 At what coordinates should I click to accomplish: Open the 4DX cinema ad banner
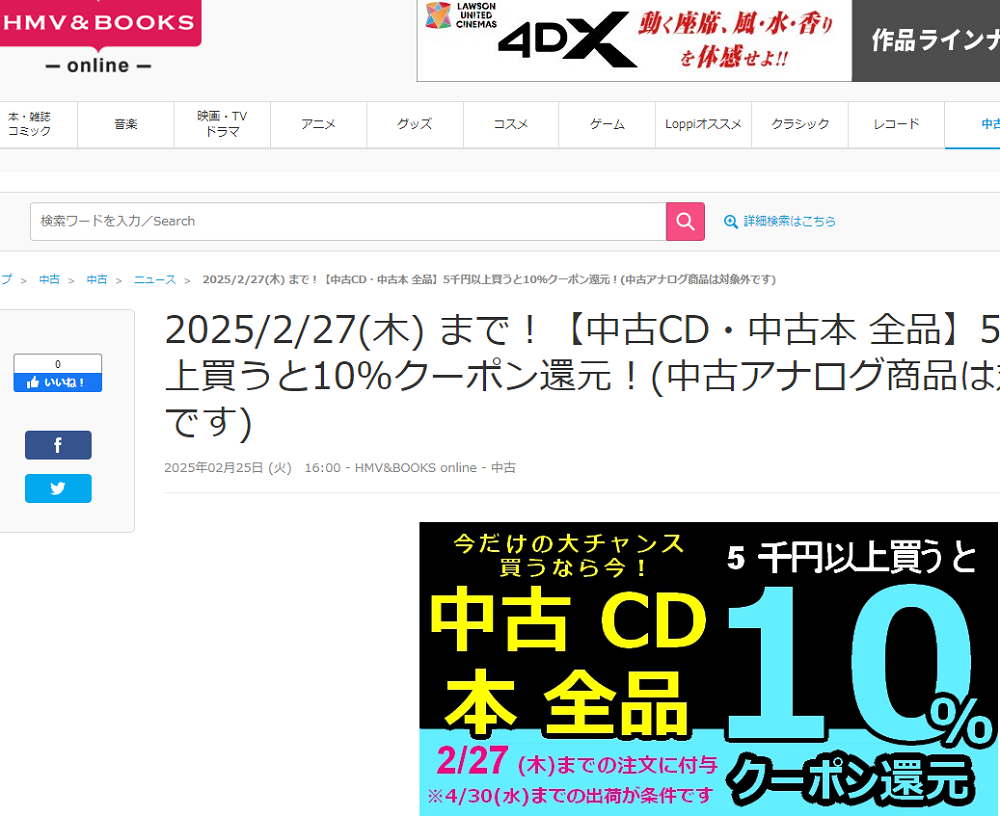tap(635, 40)
